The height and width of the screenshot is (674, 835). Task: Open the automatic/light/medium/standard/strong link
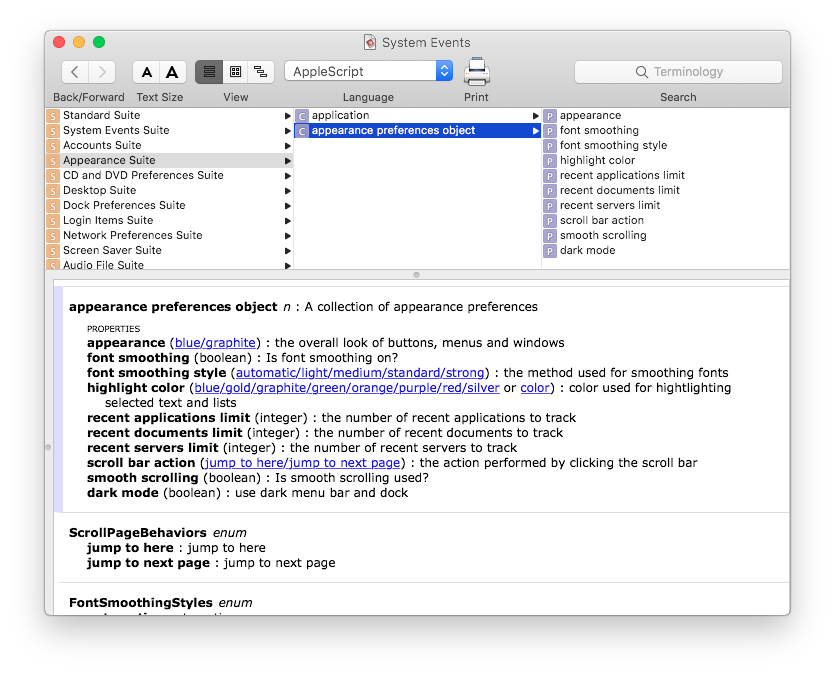coord(360,373)
